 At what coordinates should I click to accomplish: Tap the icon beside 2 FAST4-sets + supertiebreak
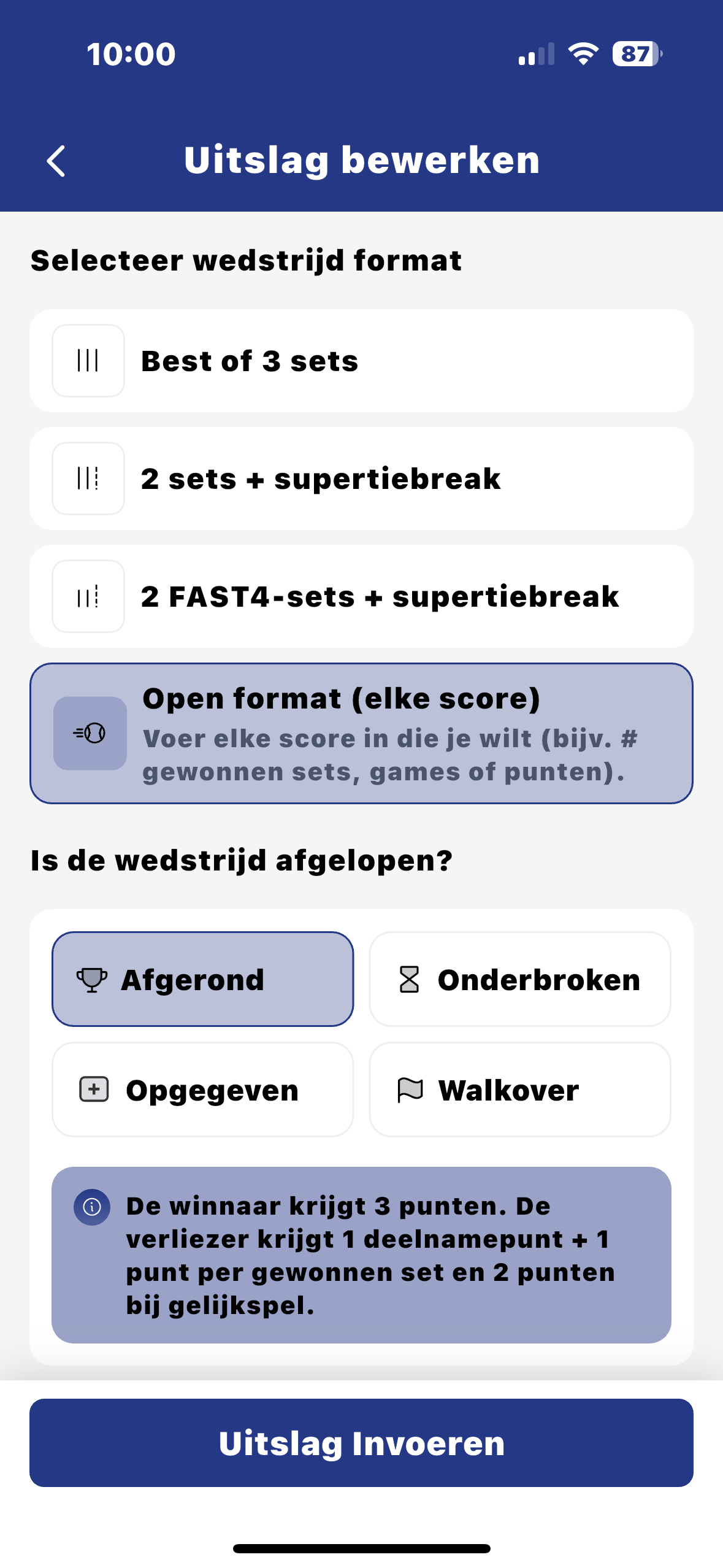(88, 596)
